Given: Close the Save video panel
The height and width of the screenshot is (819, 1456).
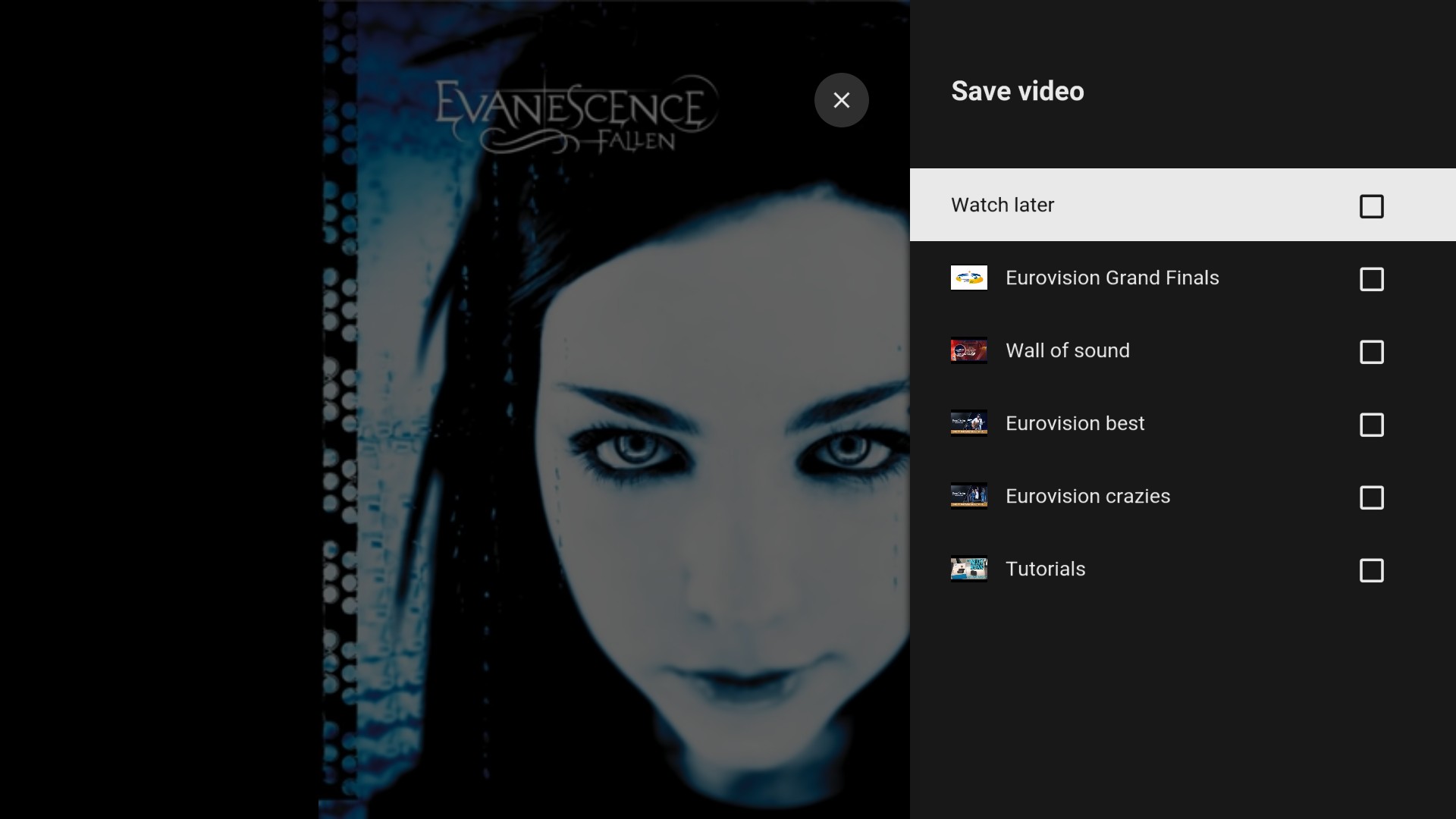Looking at the screenshot, I should point(841,100).
